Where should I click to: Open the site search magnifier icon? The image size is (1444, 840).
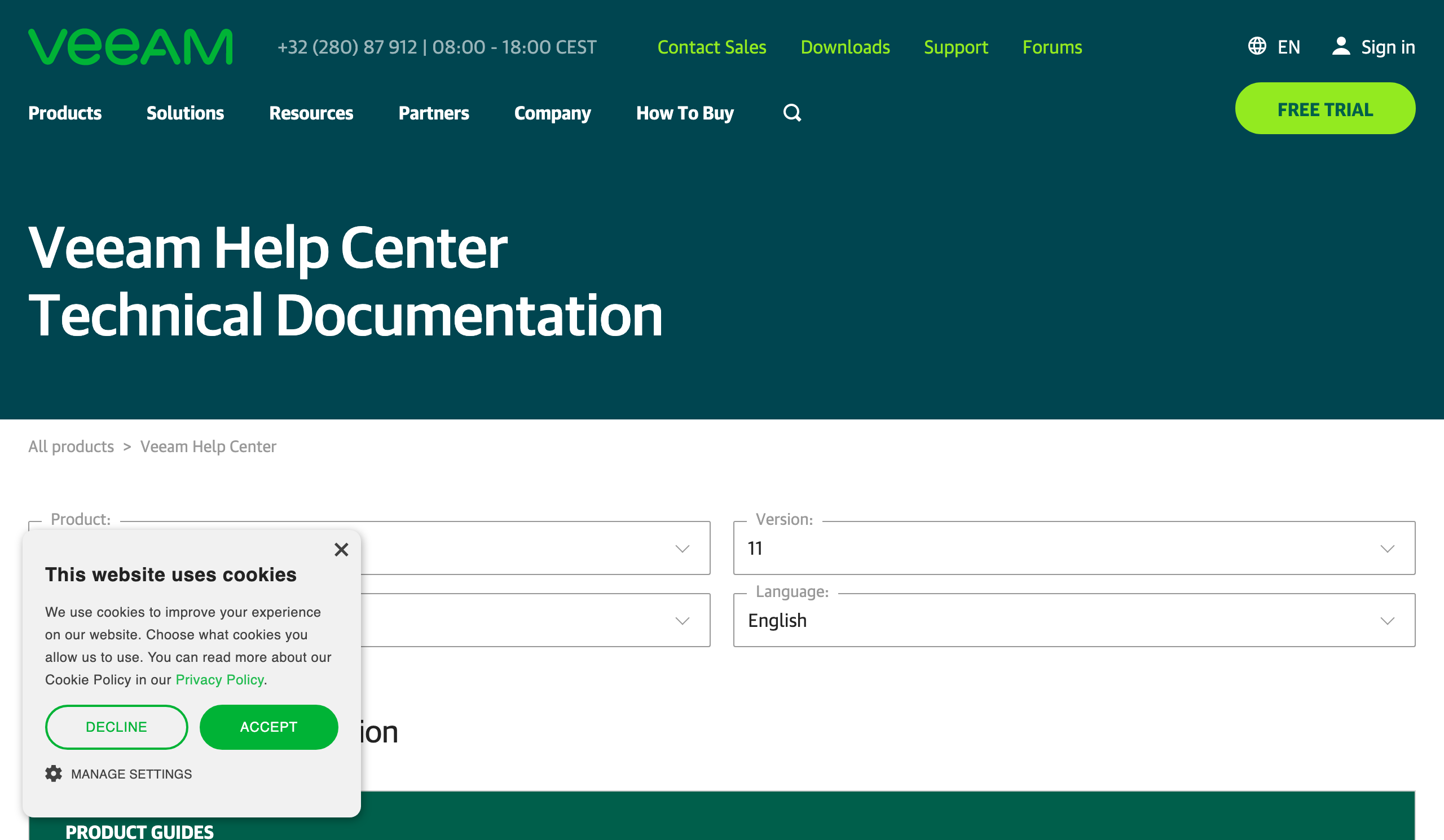tap(792, 113)
